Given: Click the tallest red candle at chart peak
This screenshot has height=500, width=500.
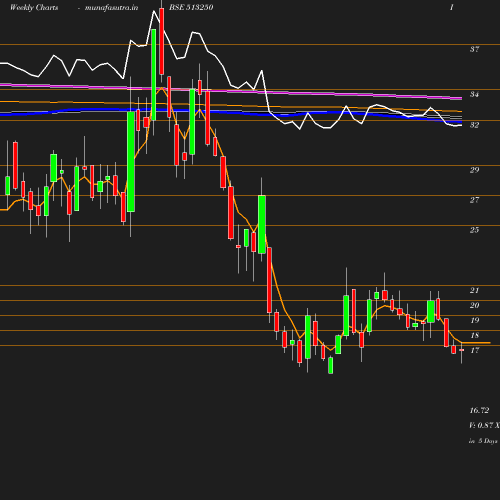Looking at the screenshot, I should click(x=162, y=41).
